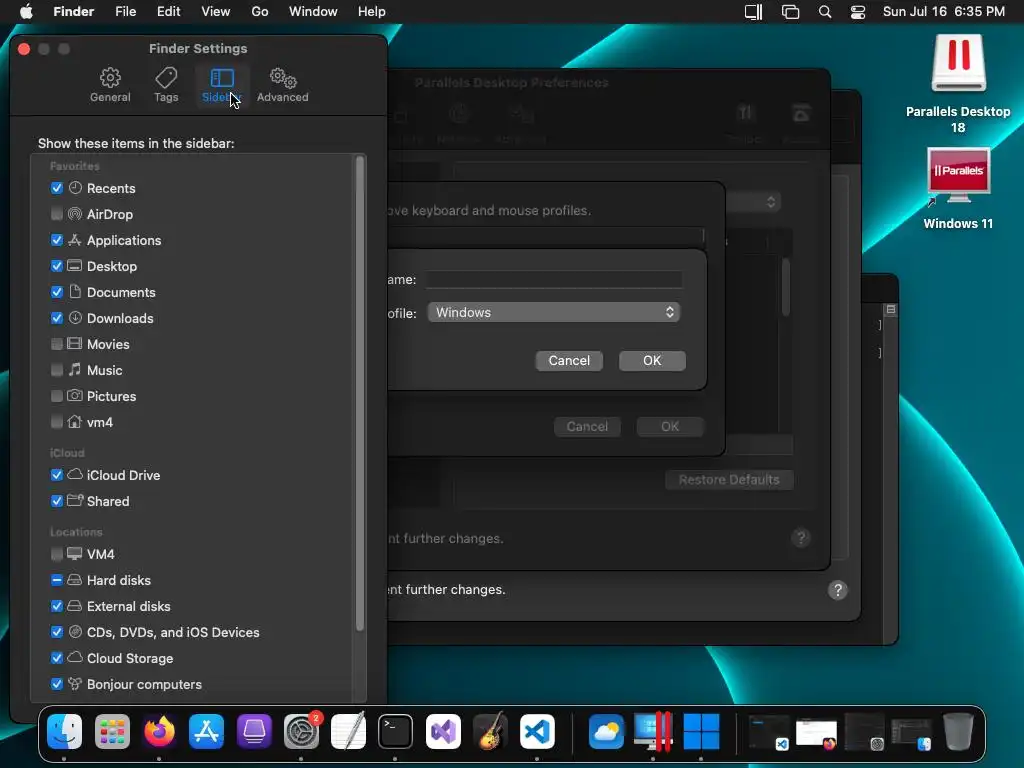Open the File menu

[x=125, y=12]
